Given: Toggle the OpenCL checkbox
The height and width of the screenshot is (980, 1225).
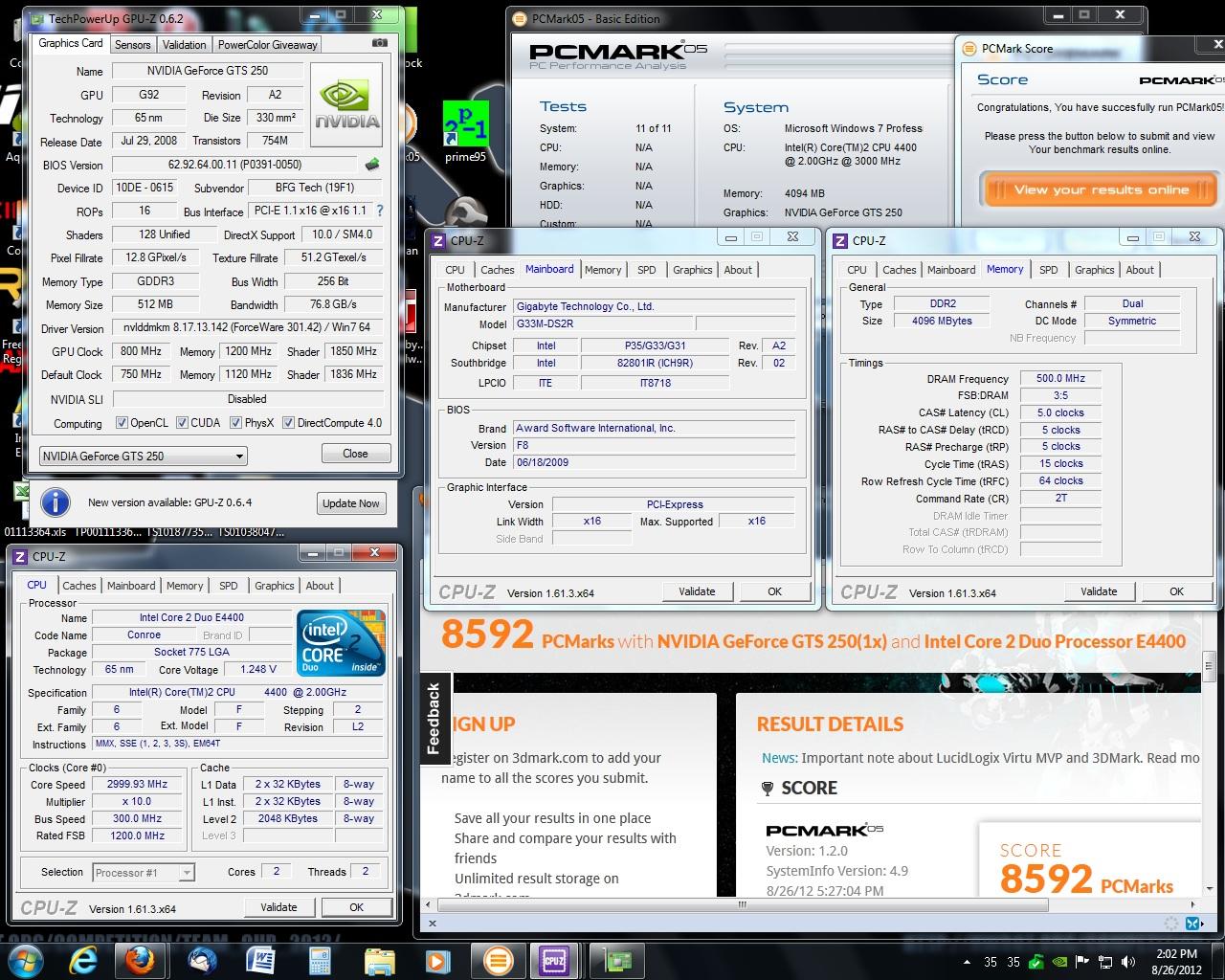Looking at the screenshot, I should tap(122, 423).
